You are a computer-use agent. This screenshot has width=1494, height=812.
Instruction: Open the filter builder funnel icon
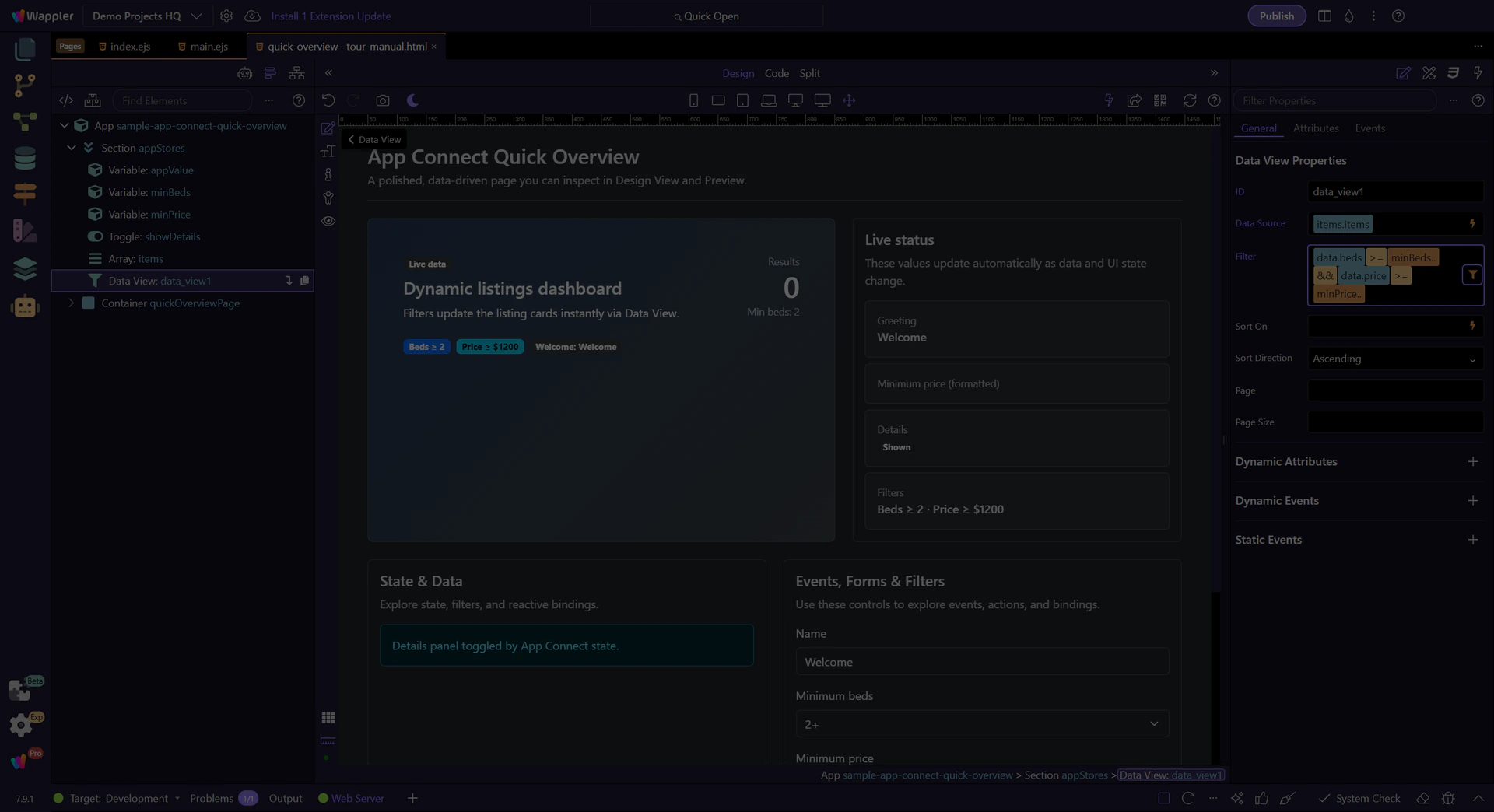[x=1472, y=275]
